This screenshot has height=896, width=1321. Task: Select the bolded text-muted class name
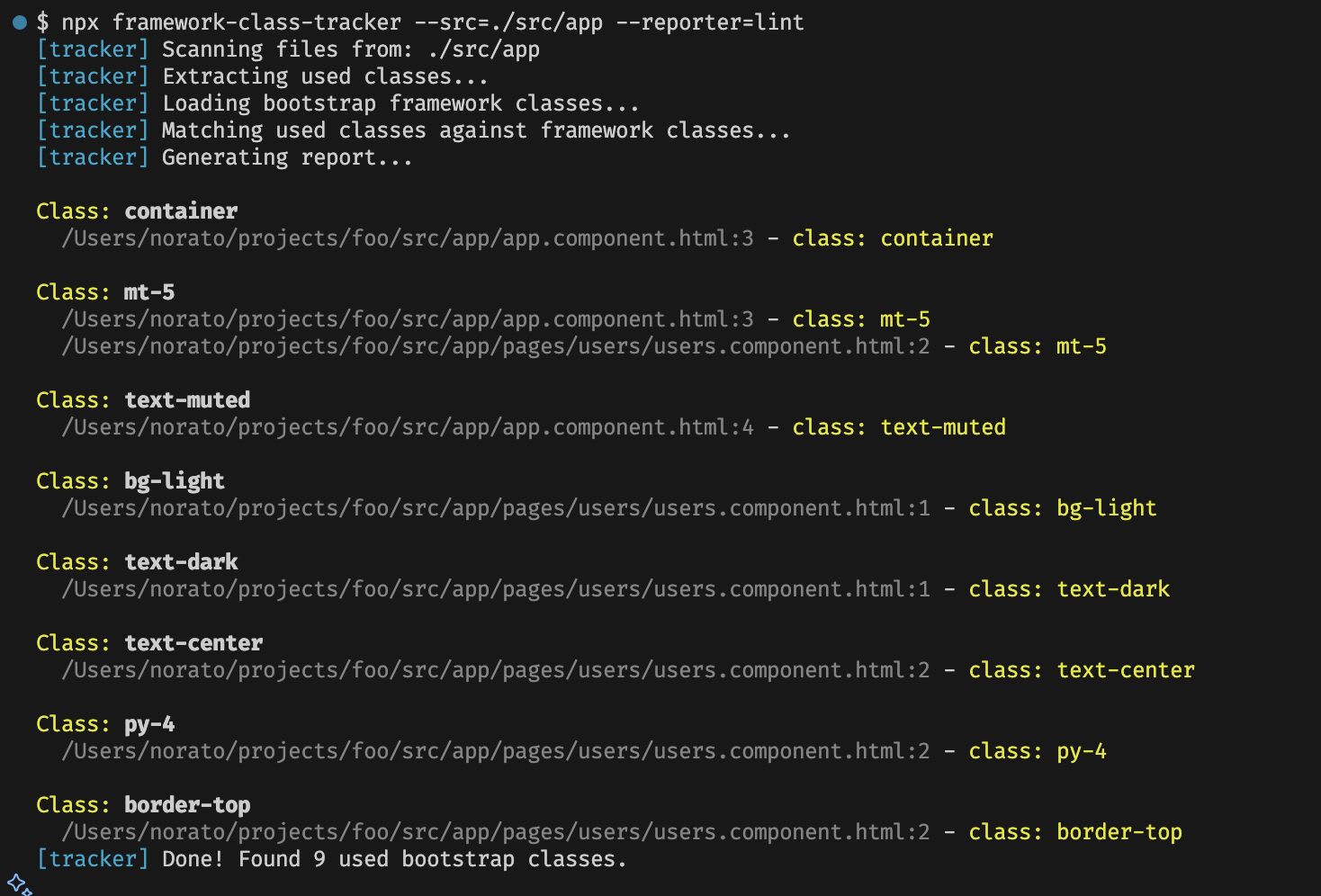186,399
